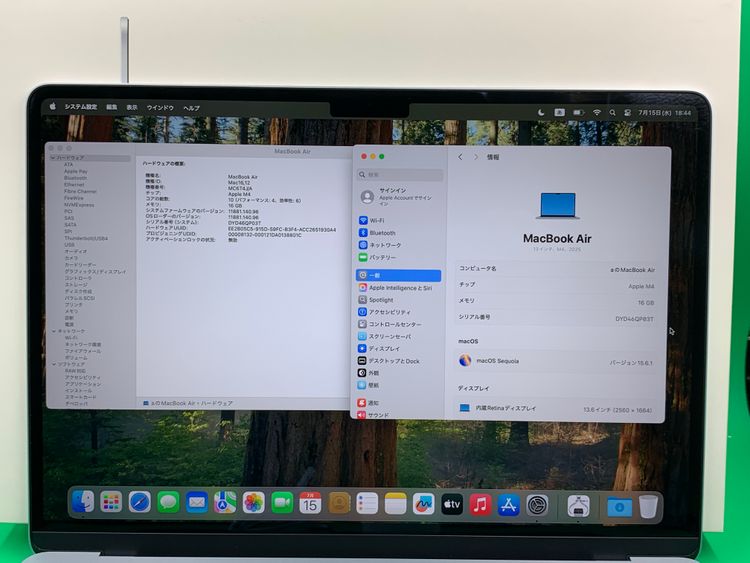This screenshot has width=750, height=563.
Task: Select 通知 in settings sidebar
Action: click(368, 403)
